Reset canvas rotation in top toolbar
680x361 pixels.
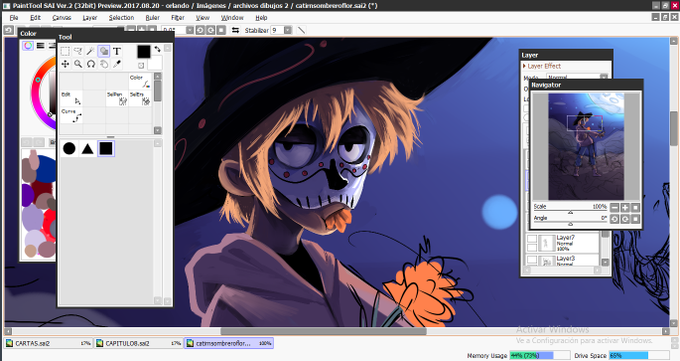[221, 30]
